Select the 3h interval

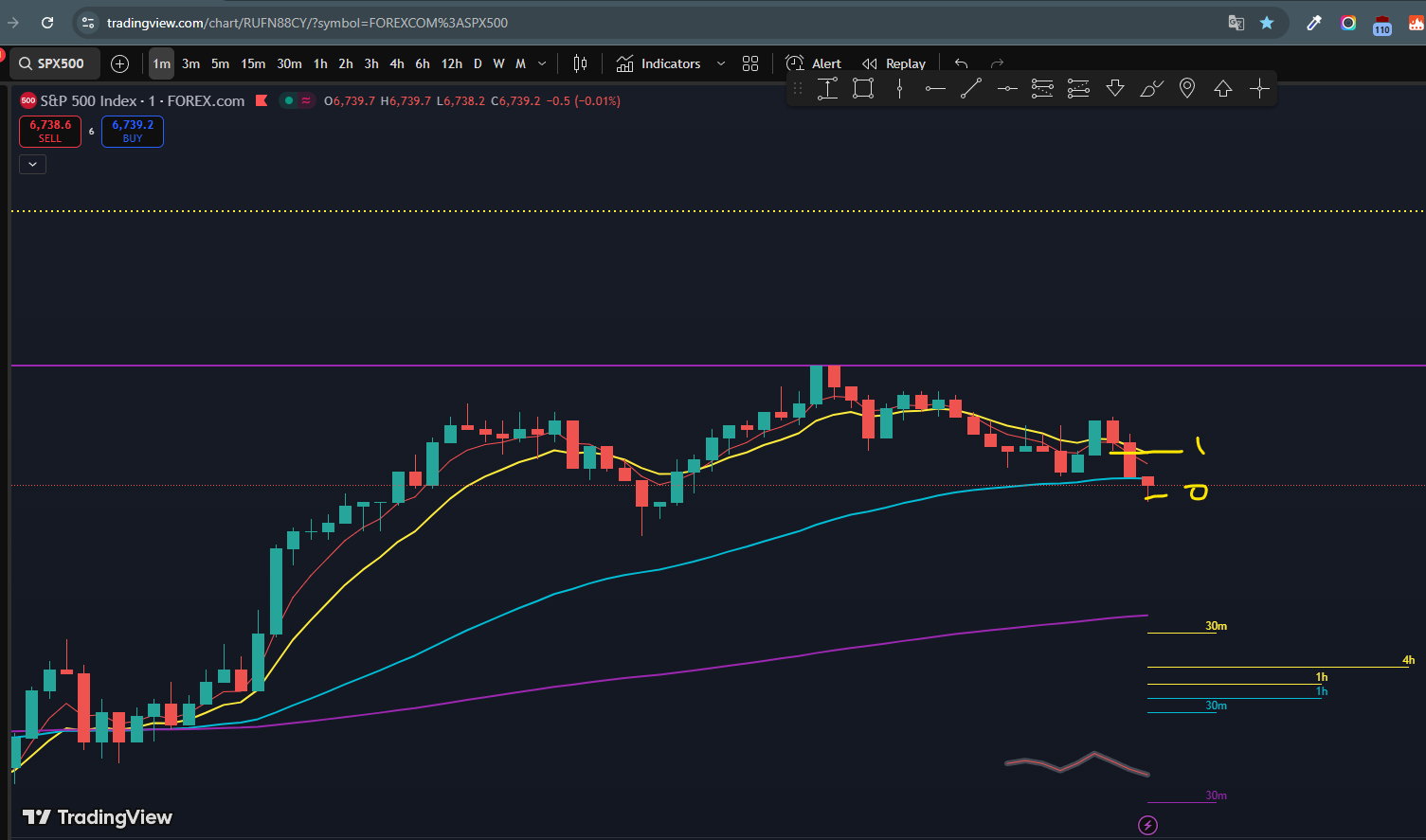coord(371,63)
